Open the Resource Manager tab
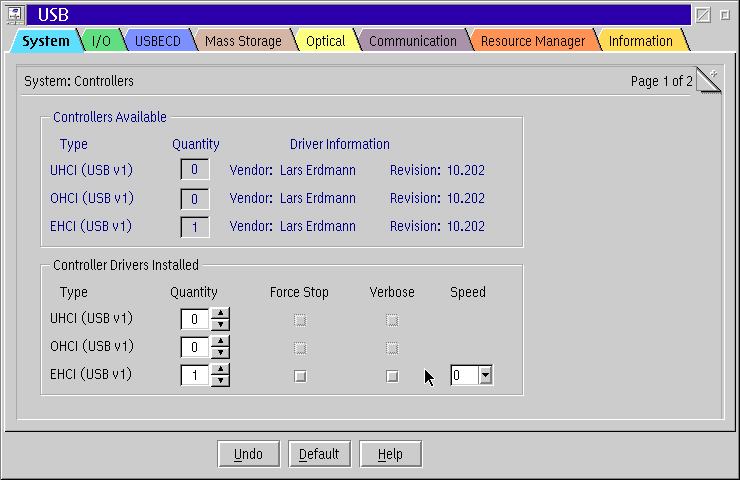The image size is (740, 480). tap(533, 41)
